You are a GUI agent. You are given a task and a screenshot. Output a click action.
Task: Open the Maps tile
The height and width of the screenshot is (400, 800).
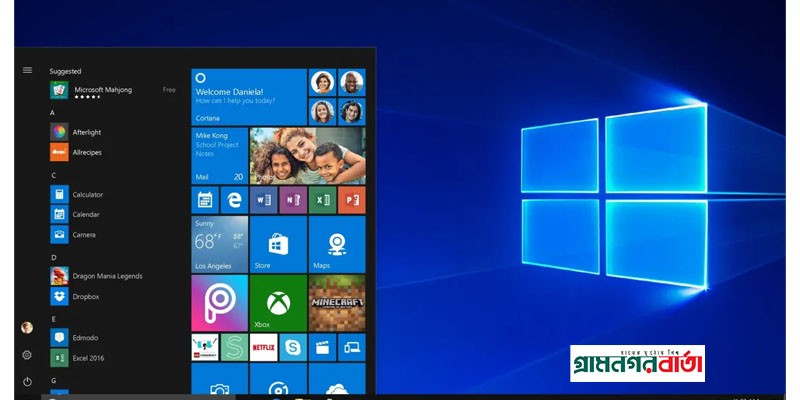tap(337, 244)
